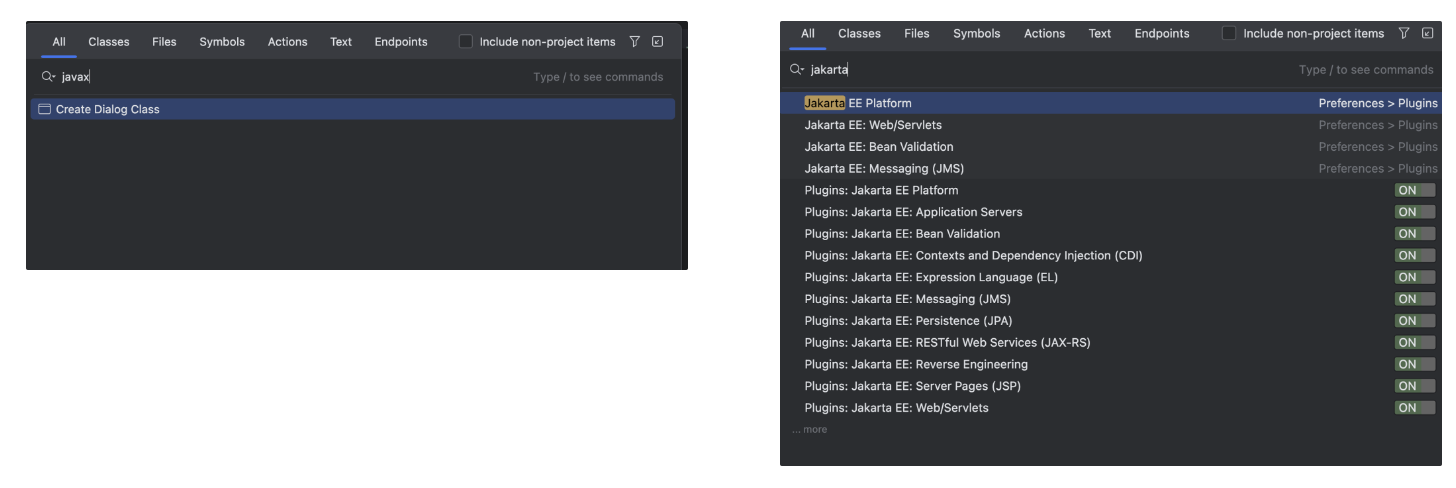Toggle RESTful Web Services (JAX-RS) switch
Screen dimensions: 1456x488
point(1415,342)
